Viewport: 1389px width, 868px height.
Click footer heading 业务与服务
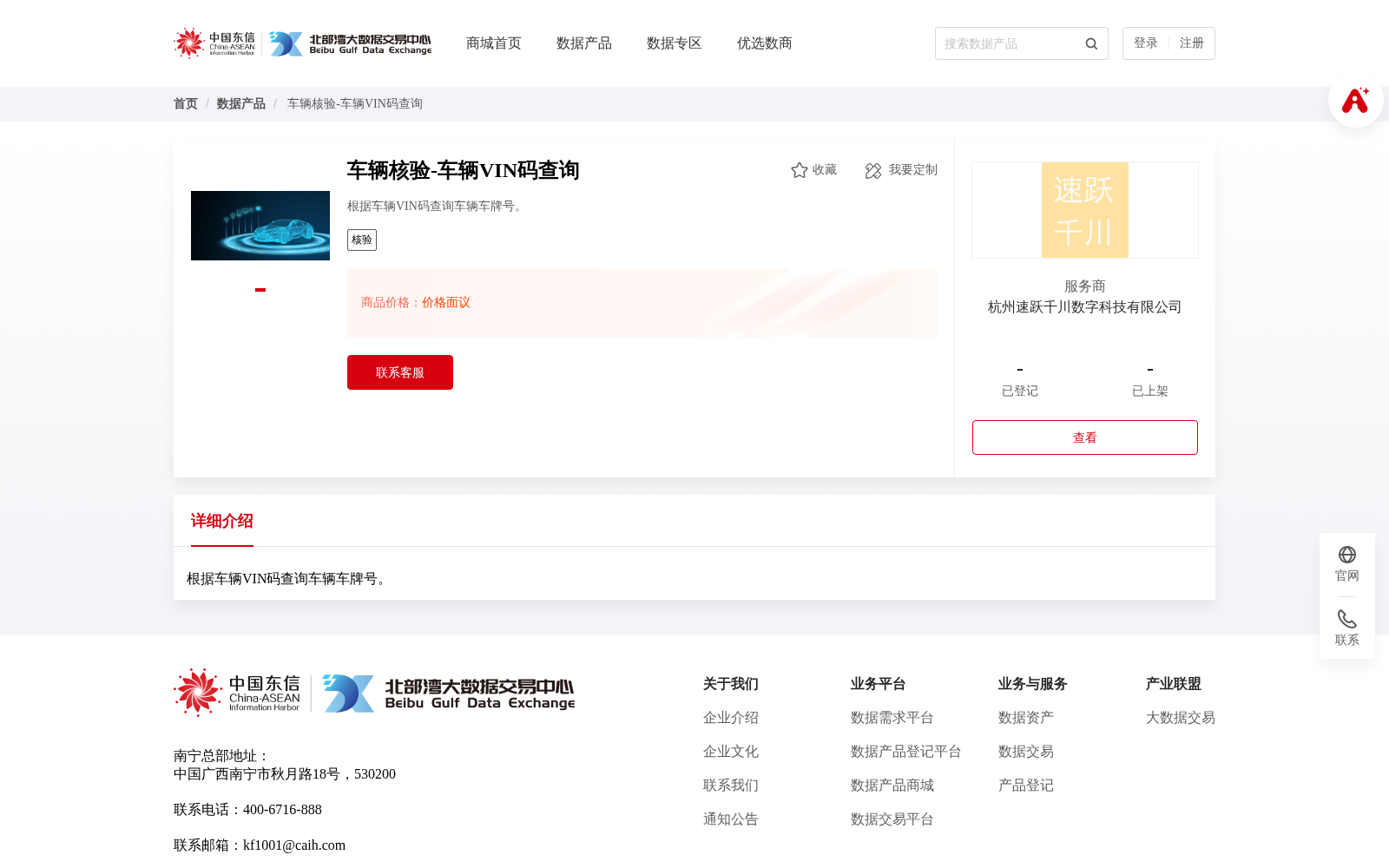tap(1033, 684)
